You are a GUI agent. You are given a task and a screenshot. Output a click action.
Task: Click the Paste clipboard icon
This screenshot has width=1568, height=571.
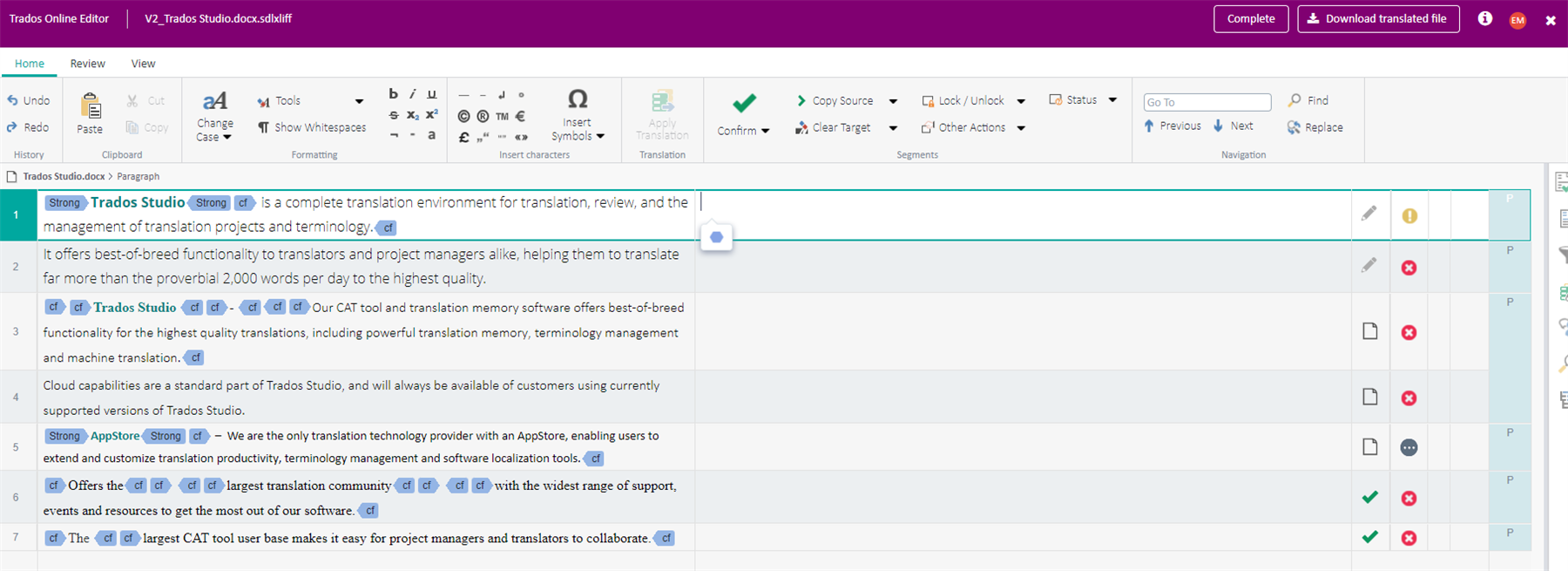pyautogui.click(x=90, y=106)
